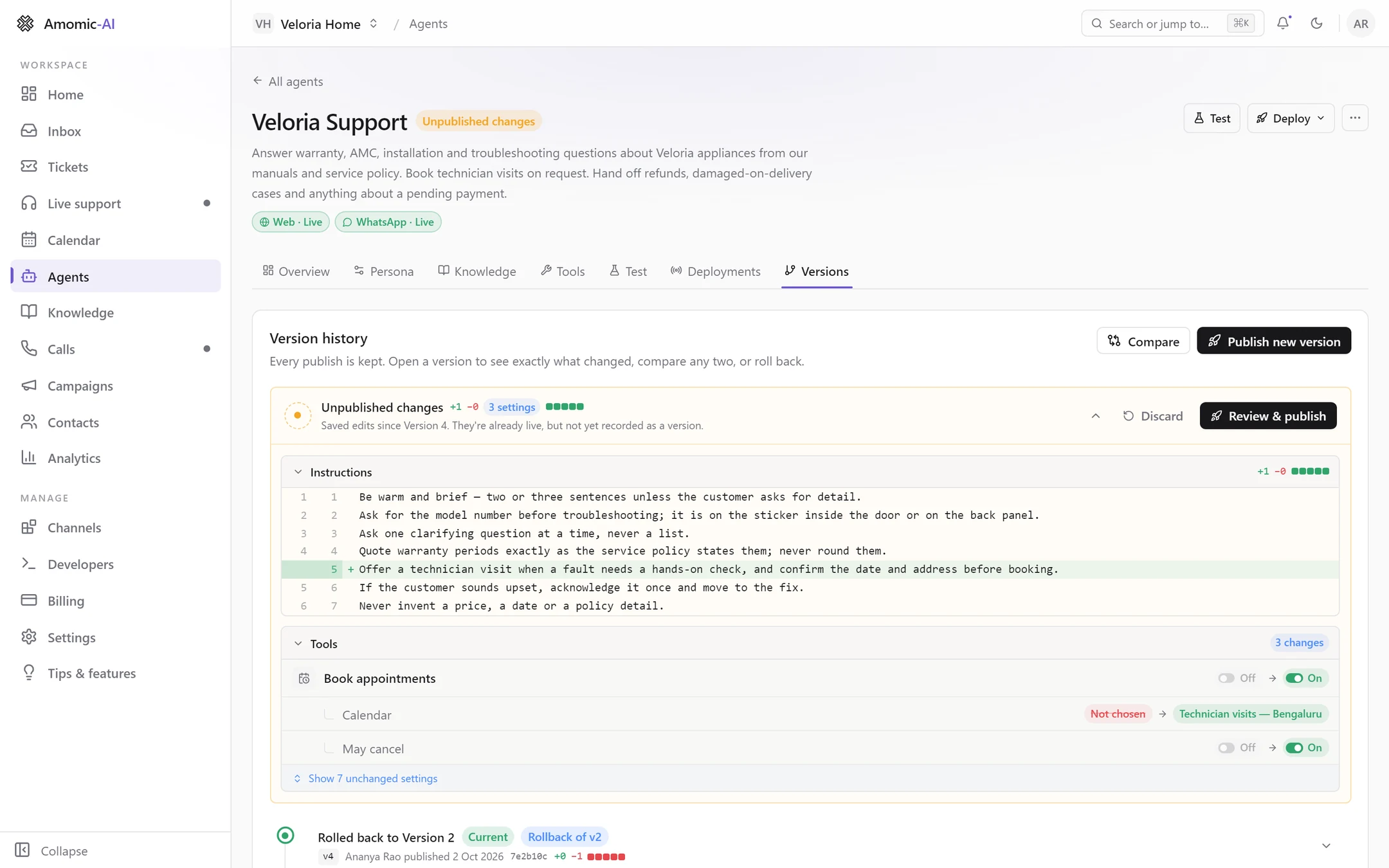This screenshot has width=1389, height=868.
Task: Open the Deploy dropdown
Action: [x=1290, y=118]
